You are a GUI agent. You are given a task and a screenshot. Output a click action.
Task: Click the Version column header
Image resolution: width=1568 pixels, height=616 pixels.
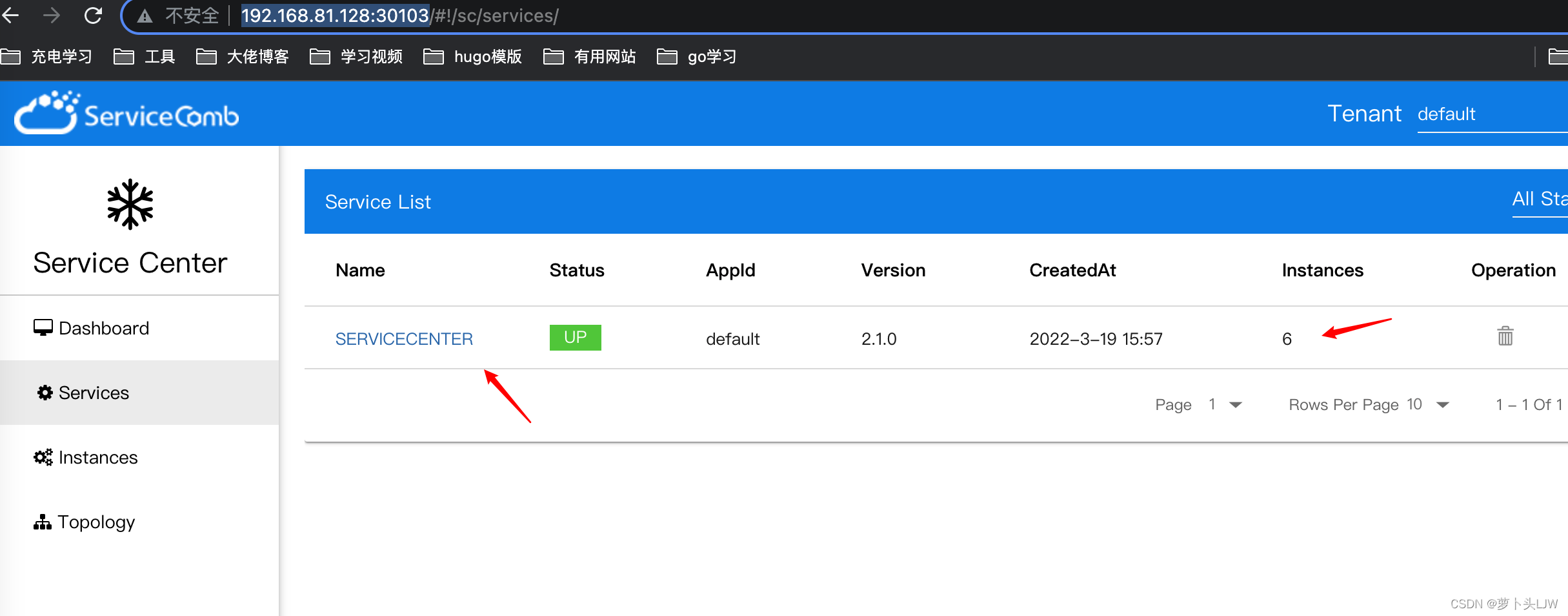click(x=893, y=270)
